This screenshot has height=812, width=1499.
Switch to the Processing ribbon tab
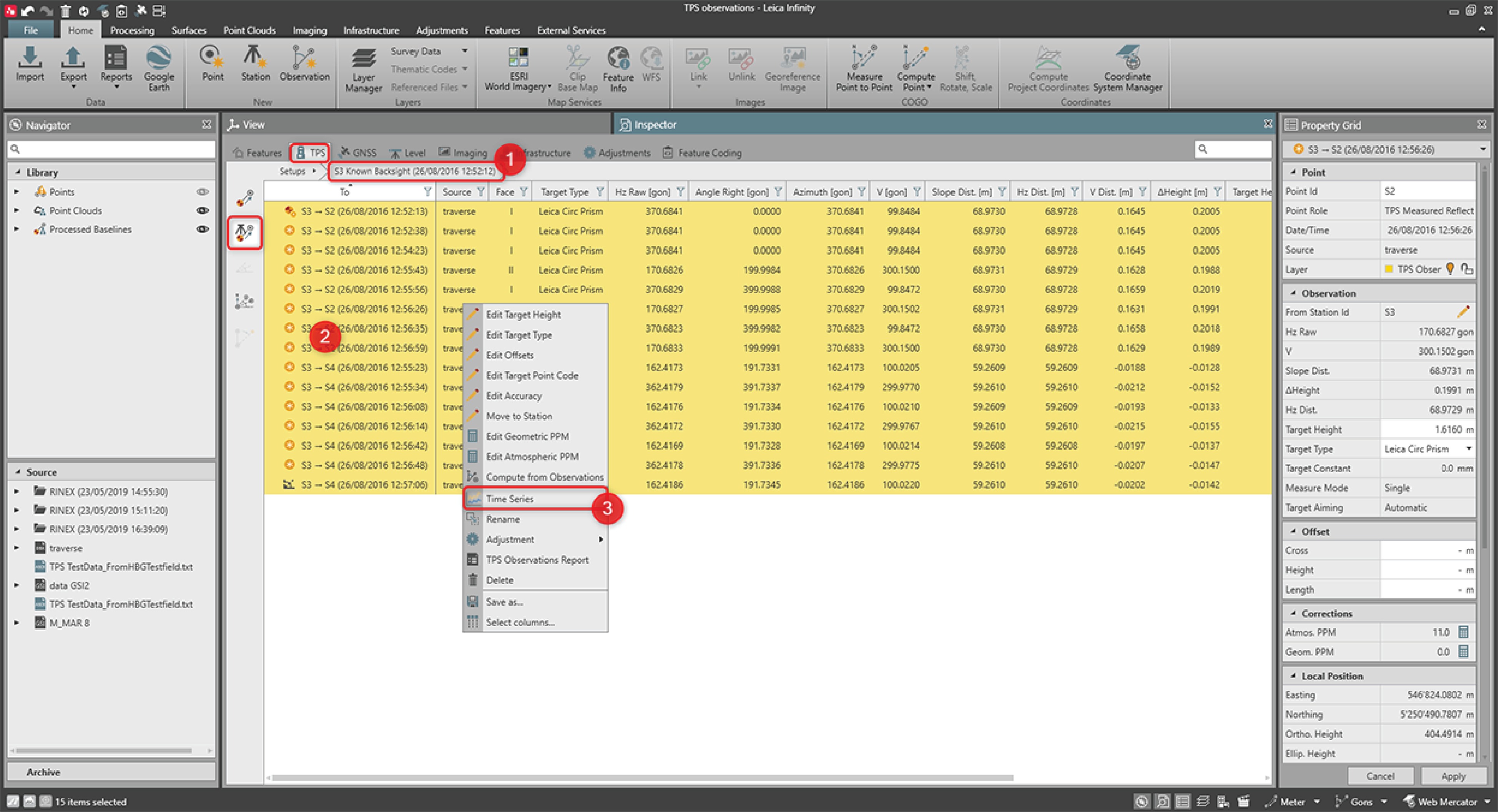point(132,30)
